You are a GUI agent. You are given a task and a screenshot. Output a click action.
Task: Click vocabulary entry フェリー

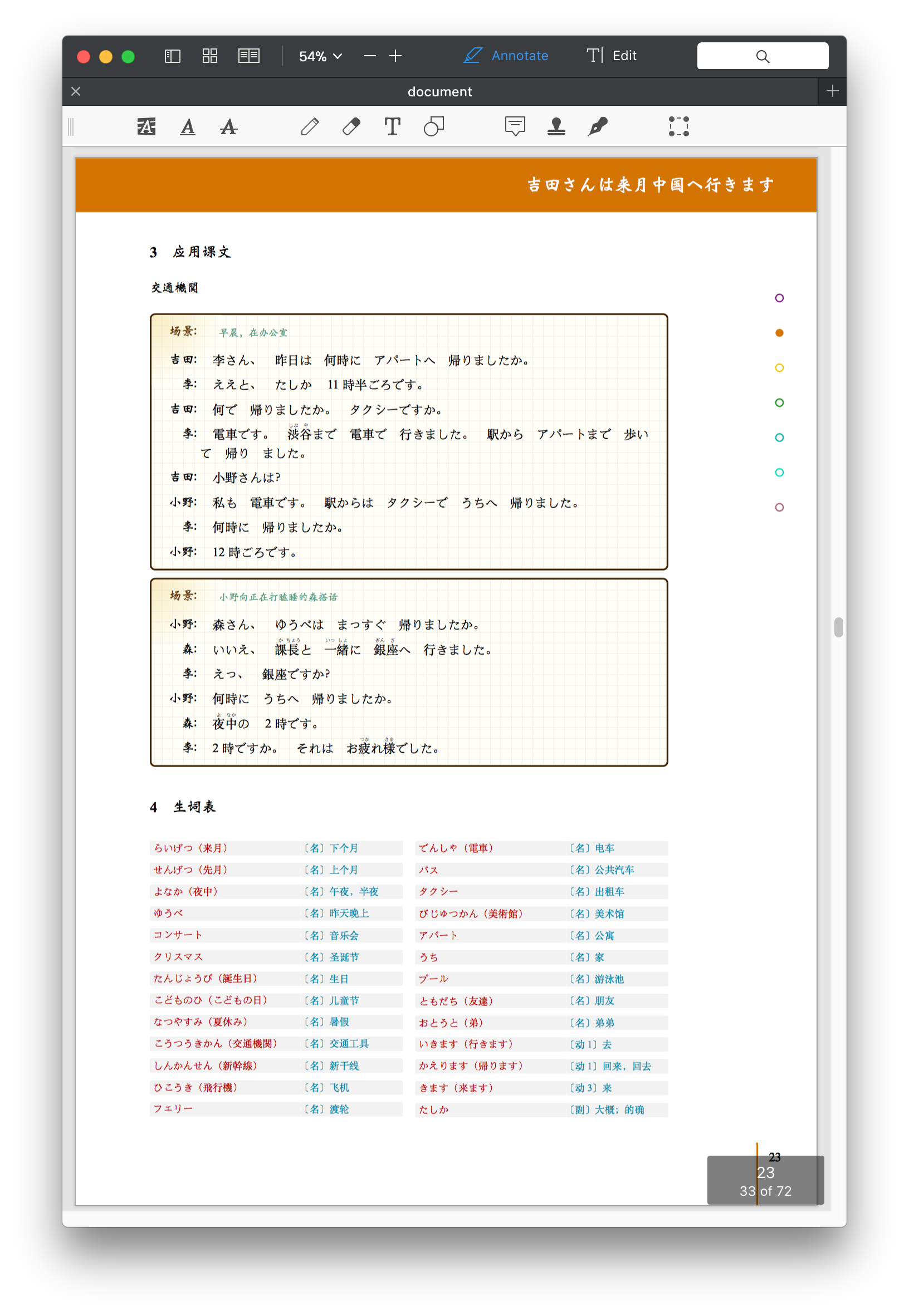click(x=173, y=1109)
